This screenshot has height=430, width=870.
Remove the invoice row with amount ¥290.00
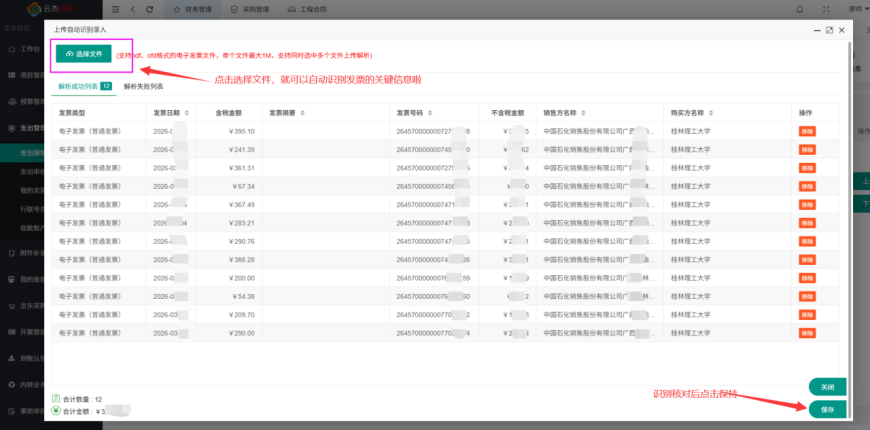pos(807,331)
